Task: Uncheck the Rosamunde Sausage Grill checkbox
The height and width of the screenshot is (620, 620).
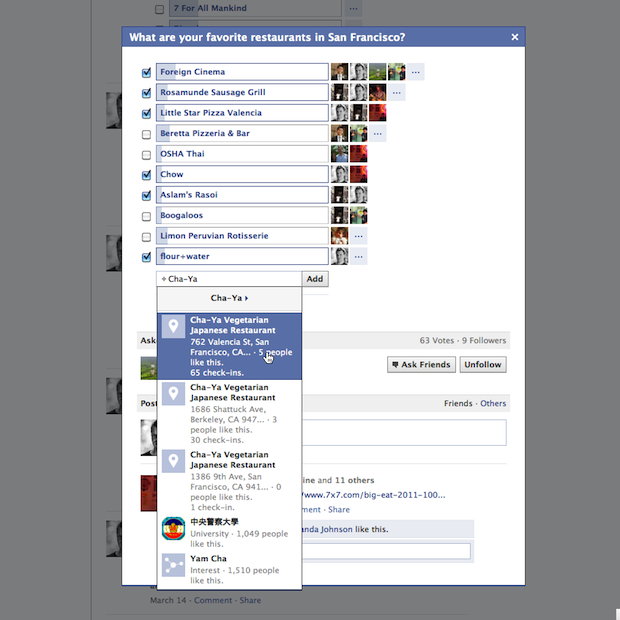Action: tap(146, 93)
